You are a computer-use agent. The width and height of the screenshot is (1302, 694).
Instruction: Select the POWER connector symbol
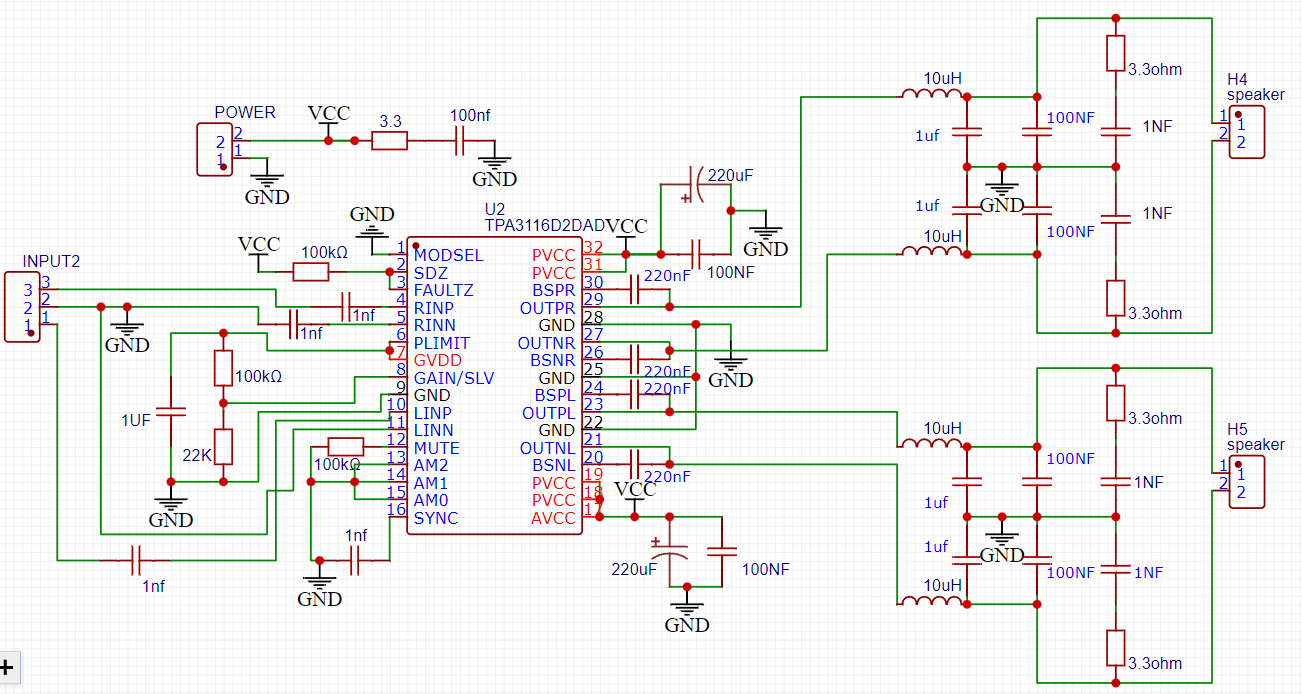[x=214, y=150]
